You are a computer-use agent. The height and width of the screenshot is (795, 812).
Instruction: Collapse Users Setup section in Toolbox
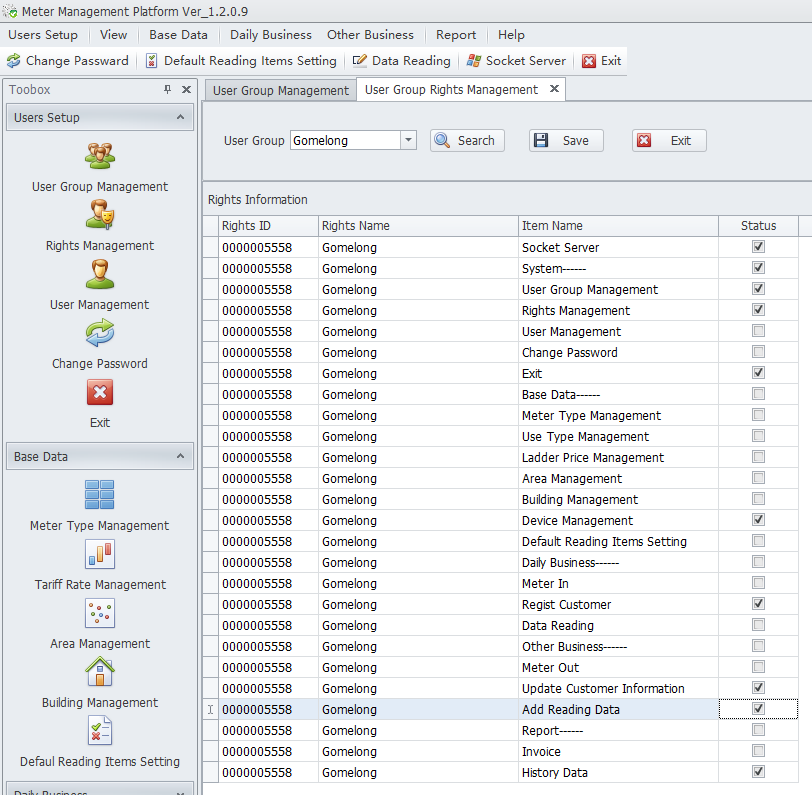[180, 117]
